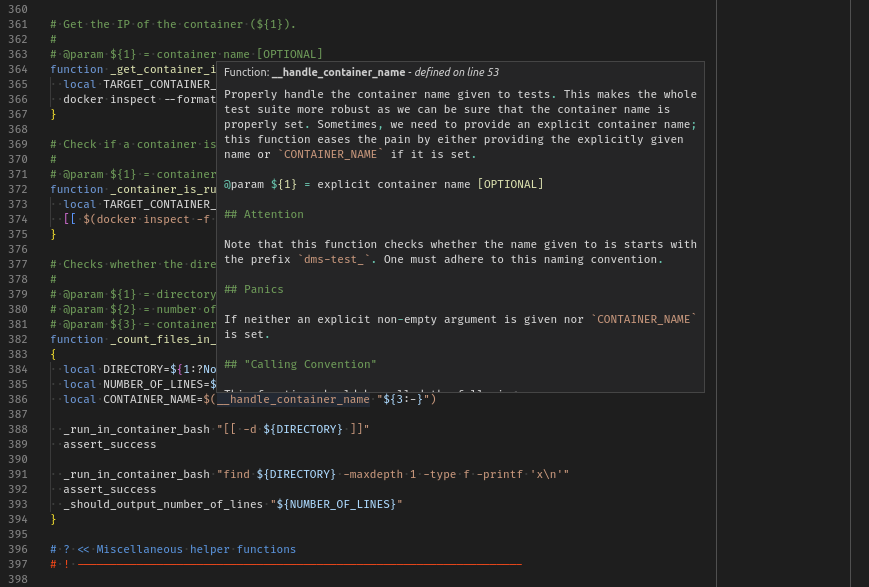
Task: Click the '## "Calling Convention"' heading in popup
Action: [x=300, y=364]
